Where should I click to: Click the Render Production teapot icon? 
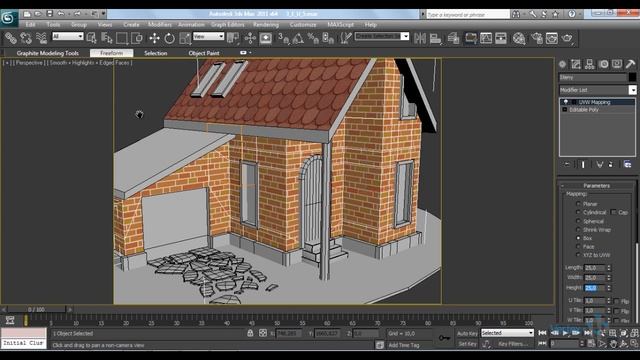pyautogui.click(x=567, y=38)
